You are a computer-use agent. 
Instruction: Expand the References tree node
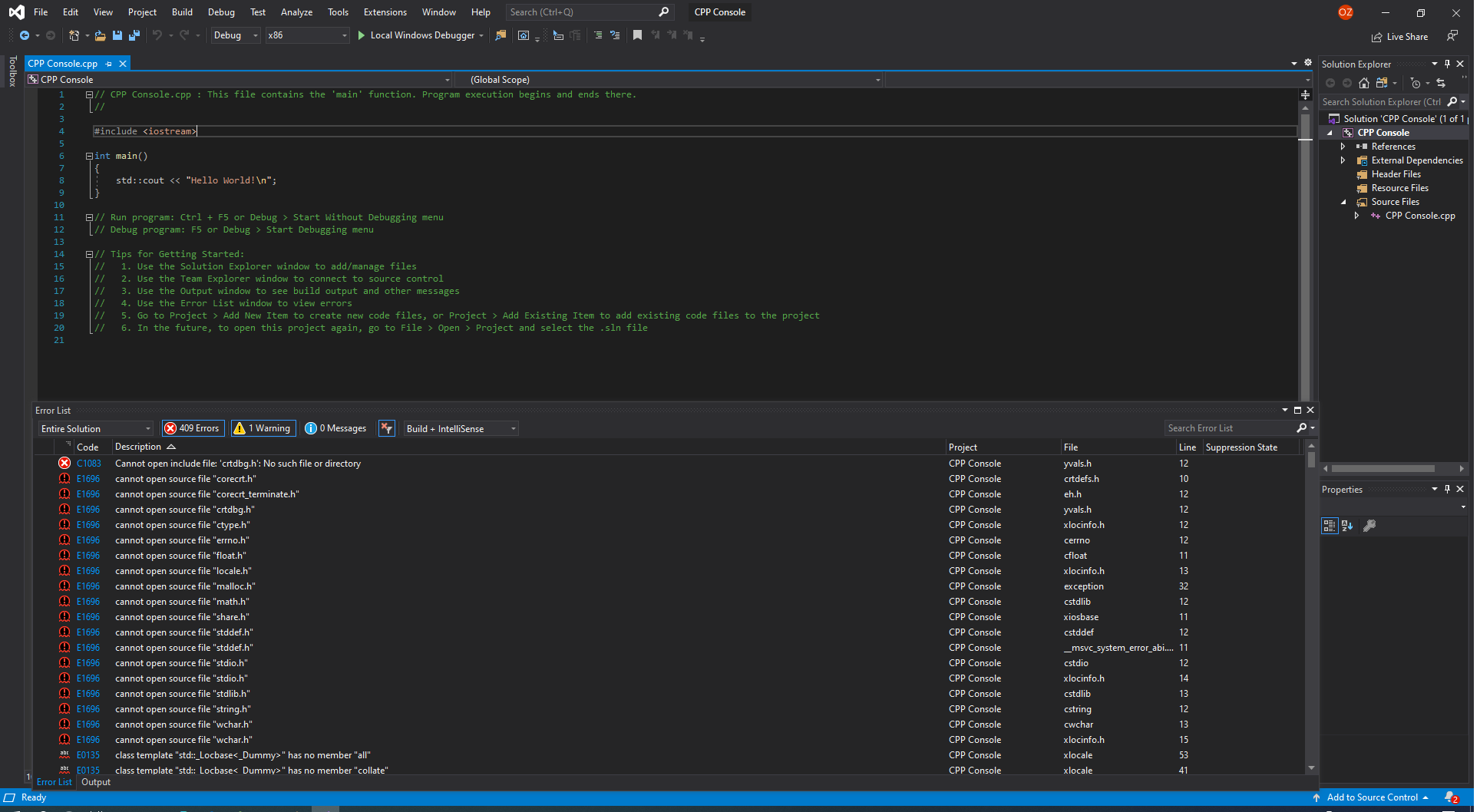point(1343,147)
